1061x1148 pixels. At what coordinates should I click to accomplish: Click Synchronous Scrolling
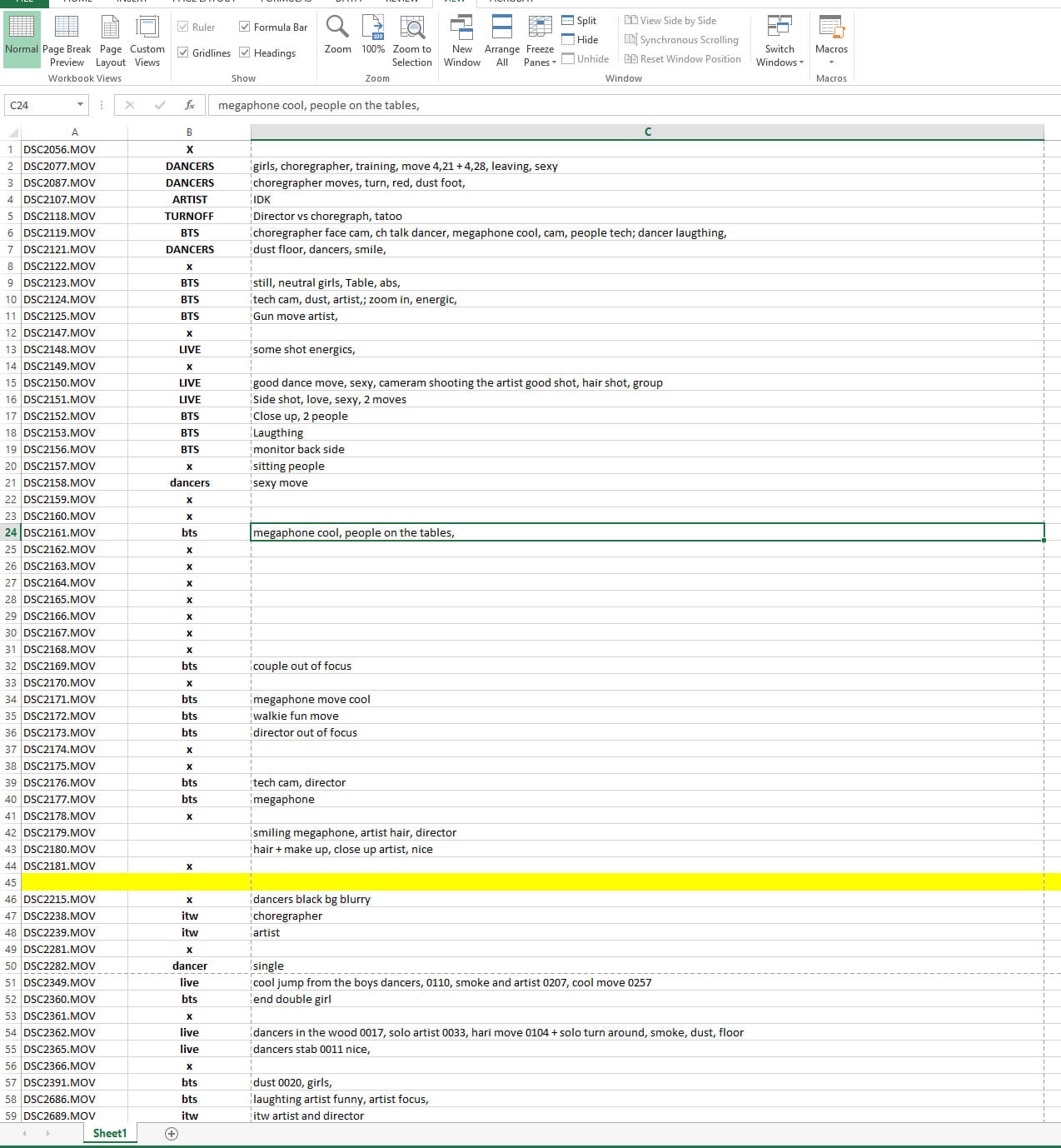681,40
